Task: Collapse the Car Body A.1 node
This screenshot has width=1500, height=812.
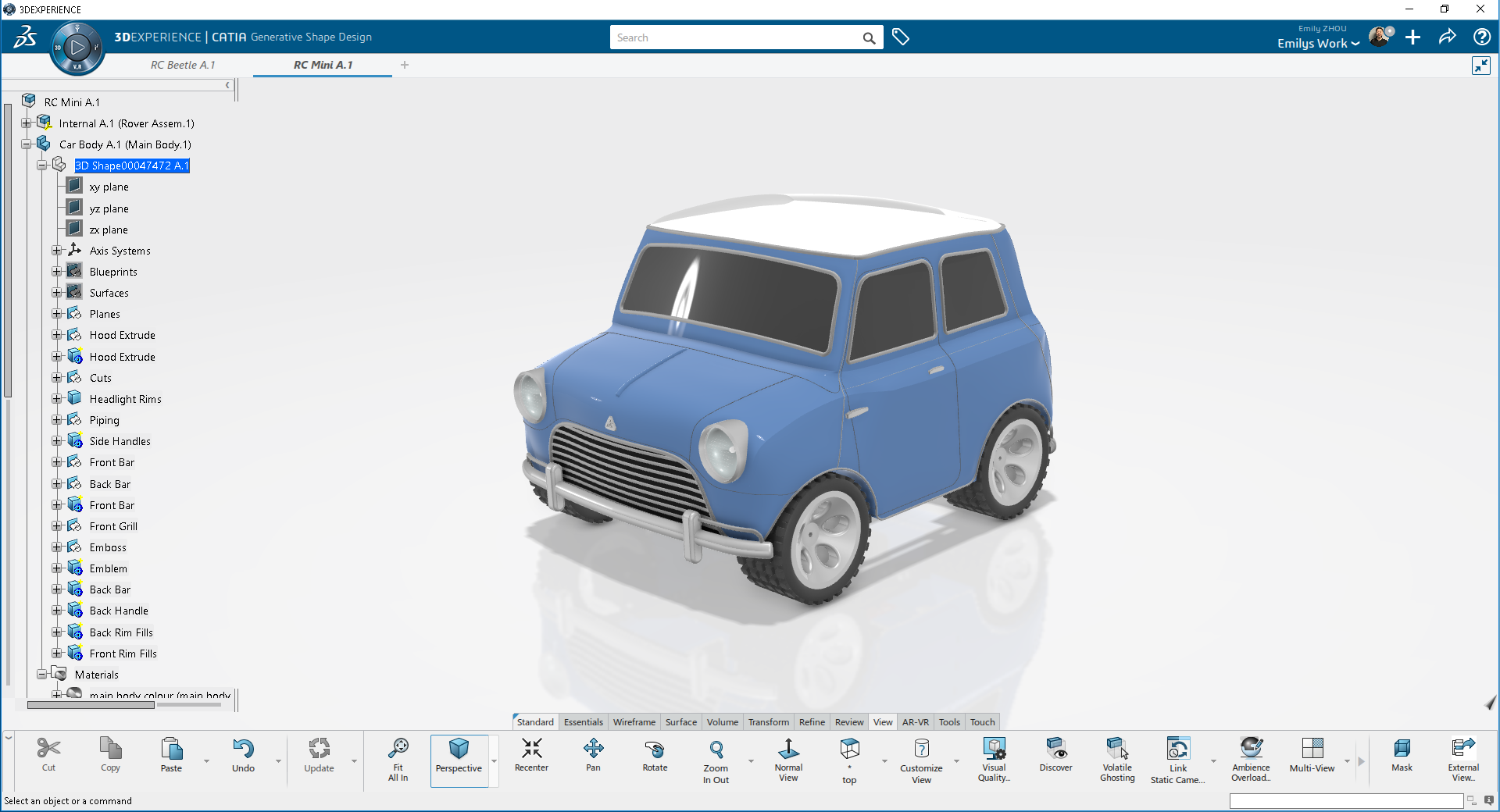Action: click(27, 144)
